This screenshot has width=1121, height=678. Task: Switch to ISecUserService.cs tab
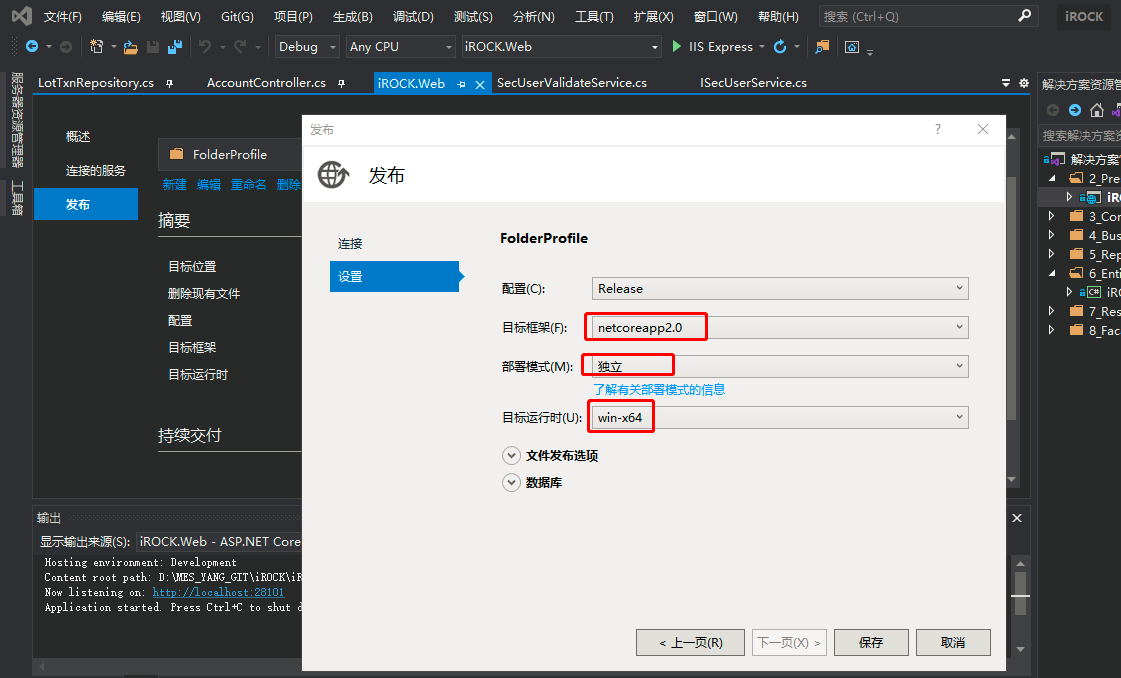754,83
